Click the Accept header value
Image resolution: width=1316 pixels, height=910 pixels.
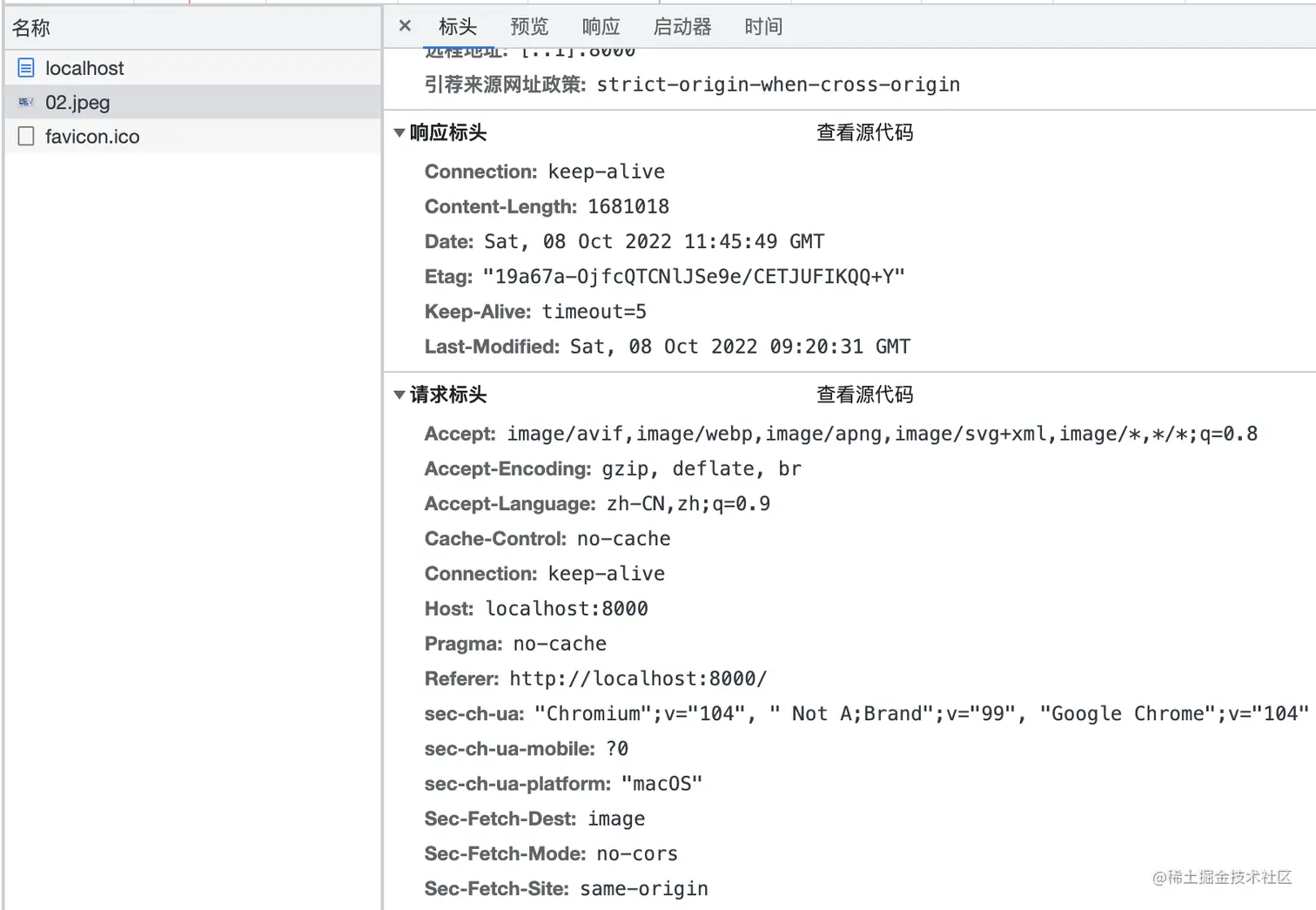click(x=883, y=434)
